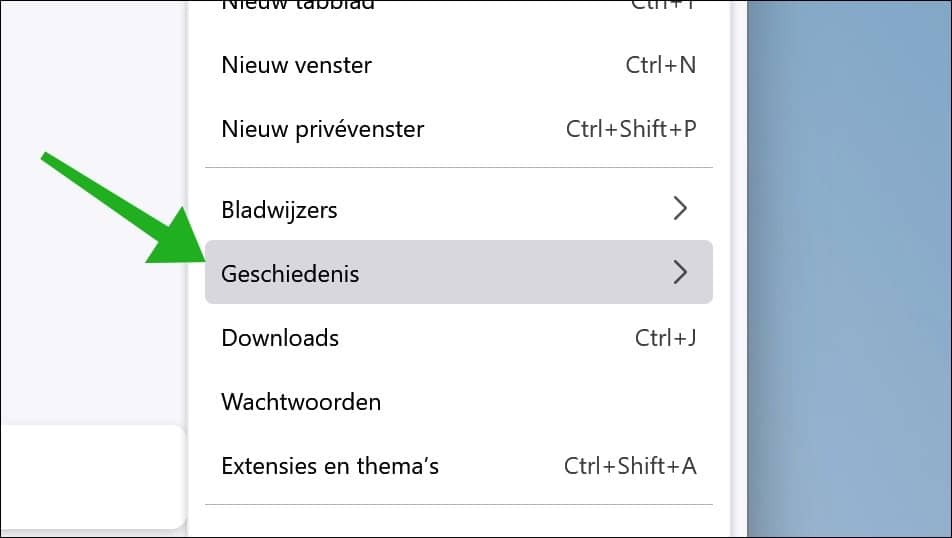Click the partially visible Nieuw tabblad item
This screenshot has height=538, width=952.
(298, 6)
